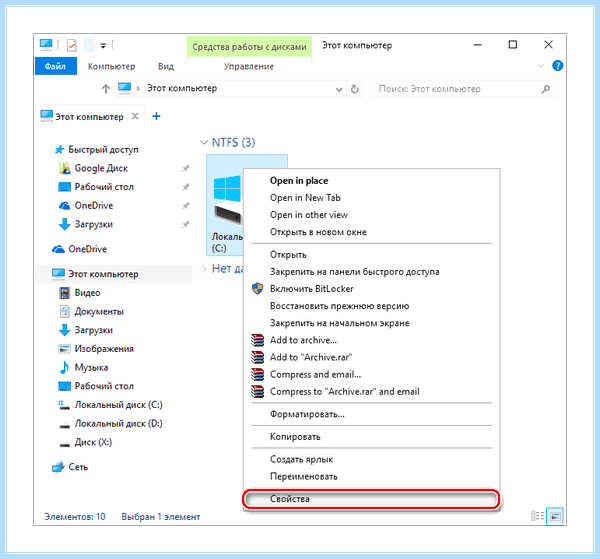Unpin Google Диск using its pin icon

click(x=186, y=168)
